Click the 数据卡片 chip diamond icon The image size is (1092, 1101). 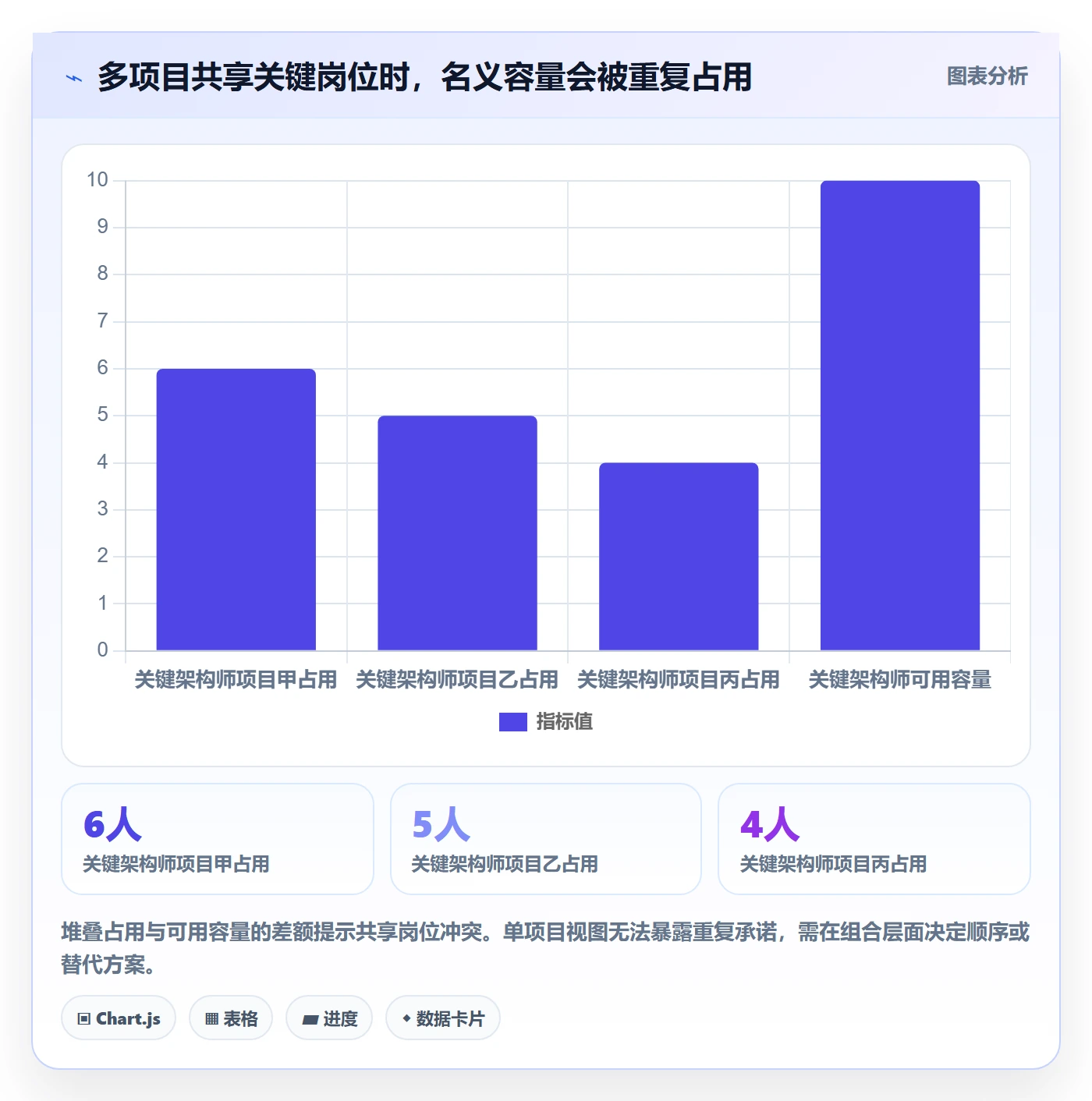click(406, 1018)
